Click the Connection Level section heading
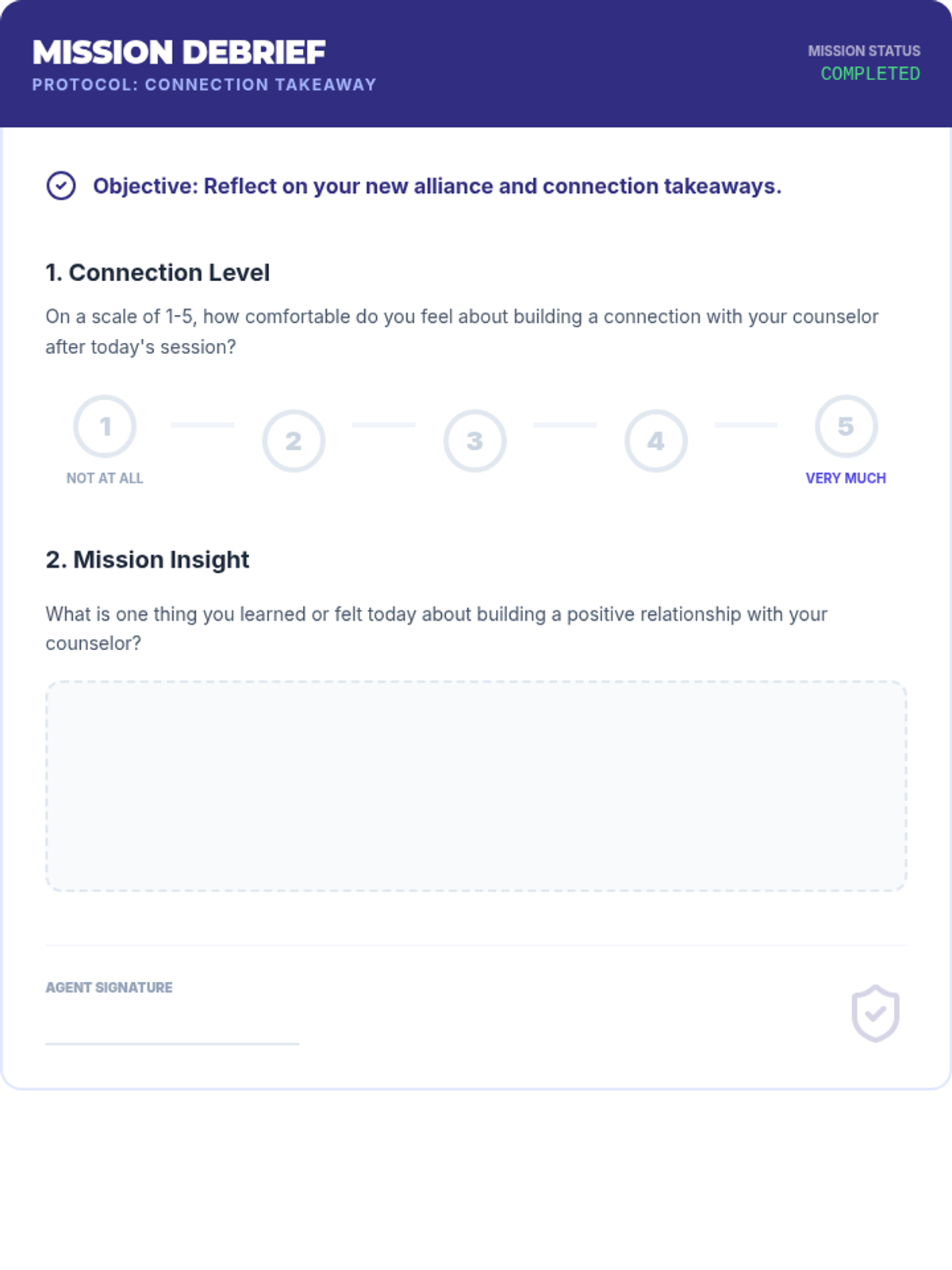This screenshot has width=952, height=1270. [157, 272]
